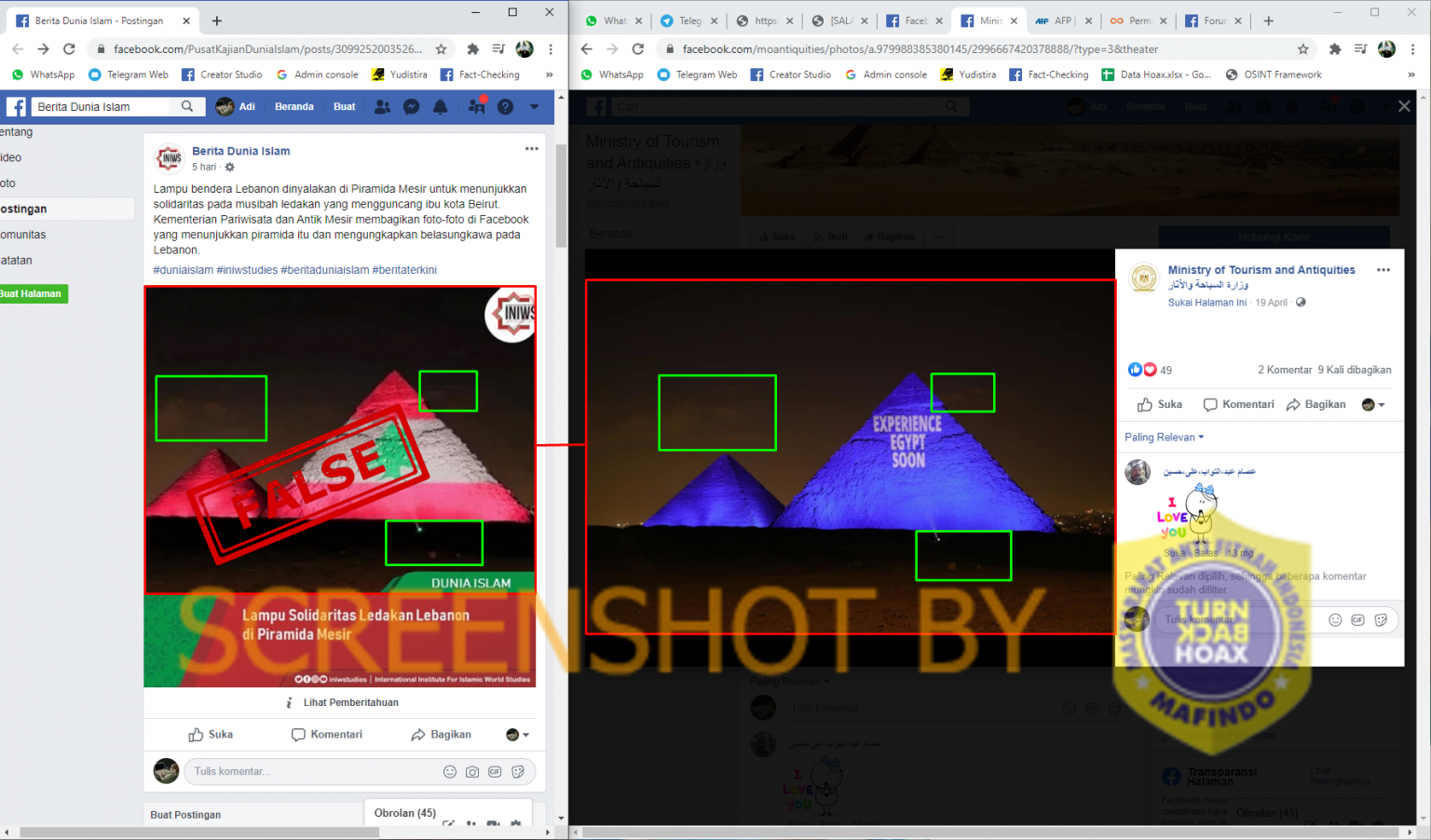Open Creator Studio bookmark in left window
The width and height of the screenshot is (1431, 840).
click(222, 75)
